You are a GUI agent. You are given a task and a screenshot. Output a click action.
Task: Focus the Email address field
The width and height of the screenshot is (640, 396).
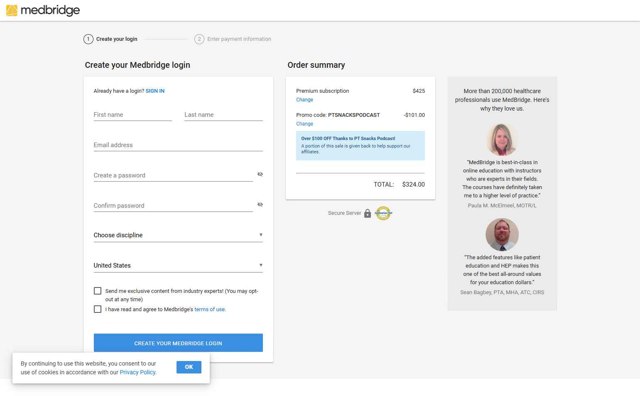(x=178, y=145)
